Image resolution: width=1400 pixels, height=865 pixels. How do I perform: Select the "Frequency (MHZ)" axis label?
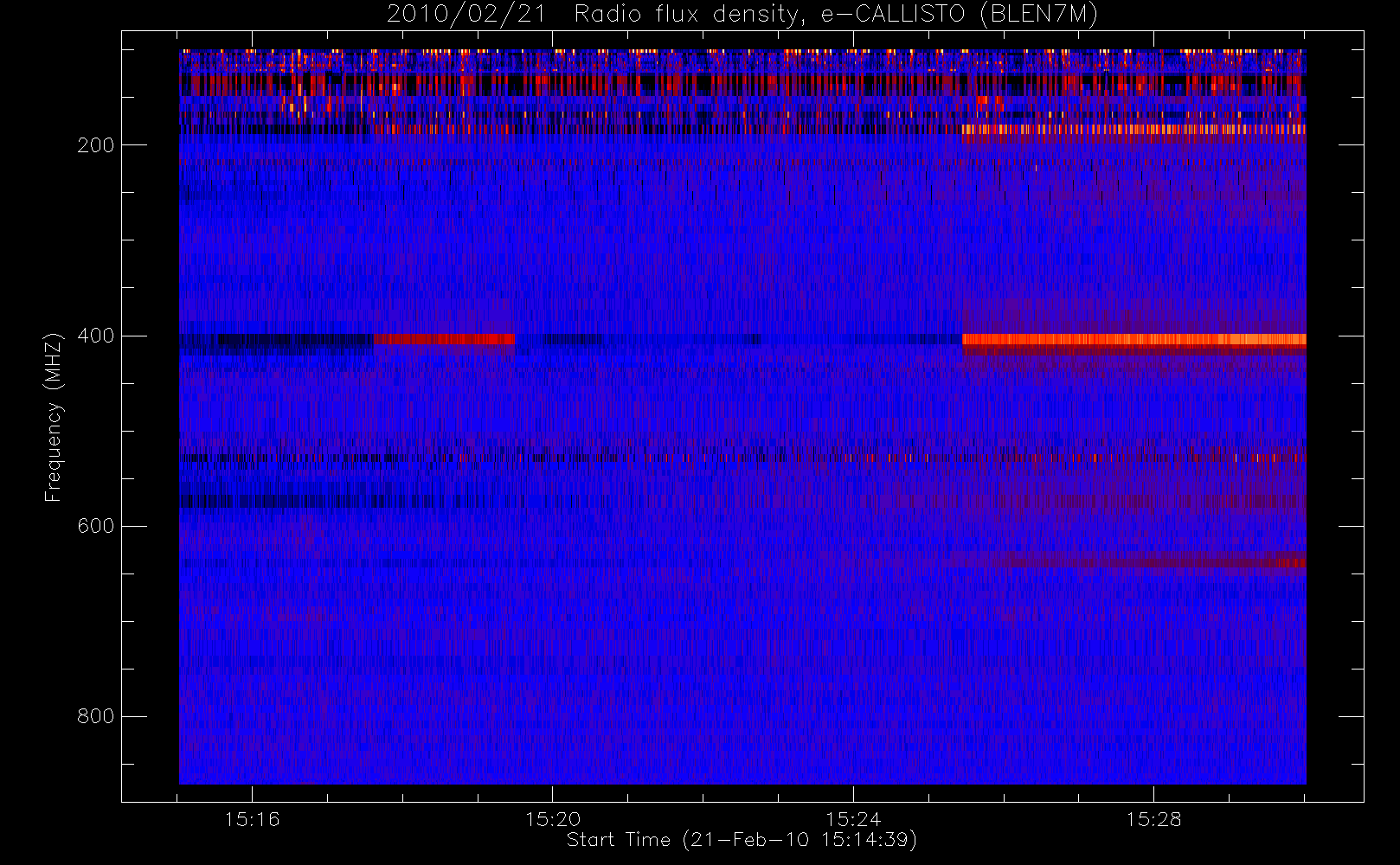point(54,417)
